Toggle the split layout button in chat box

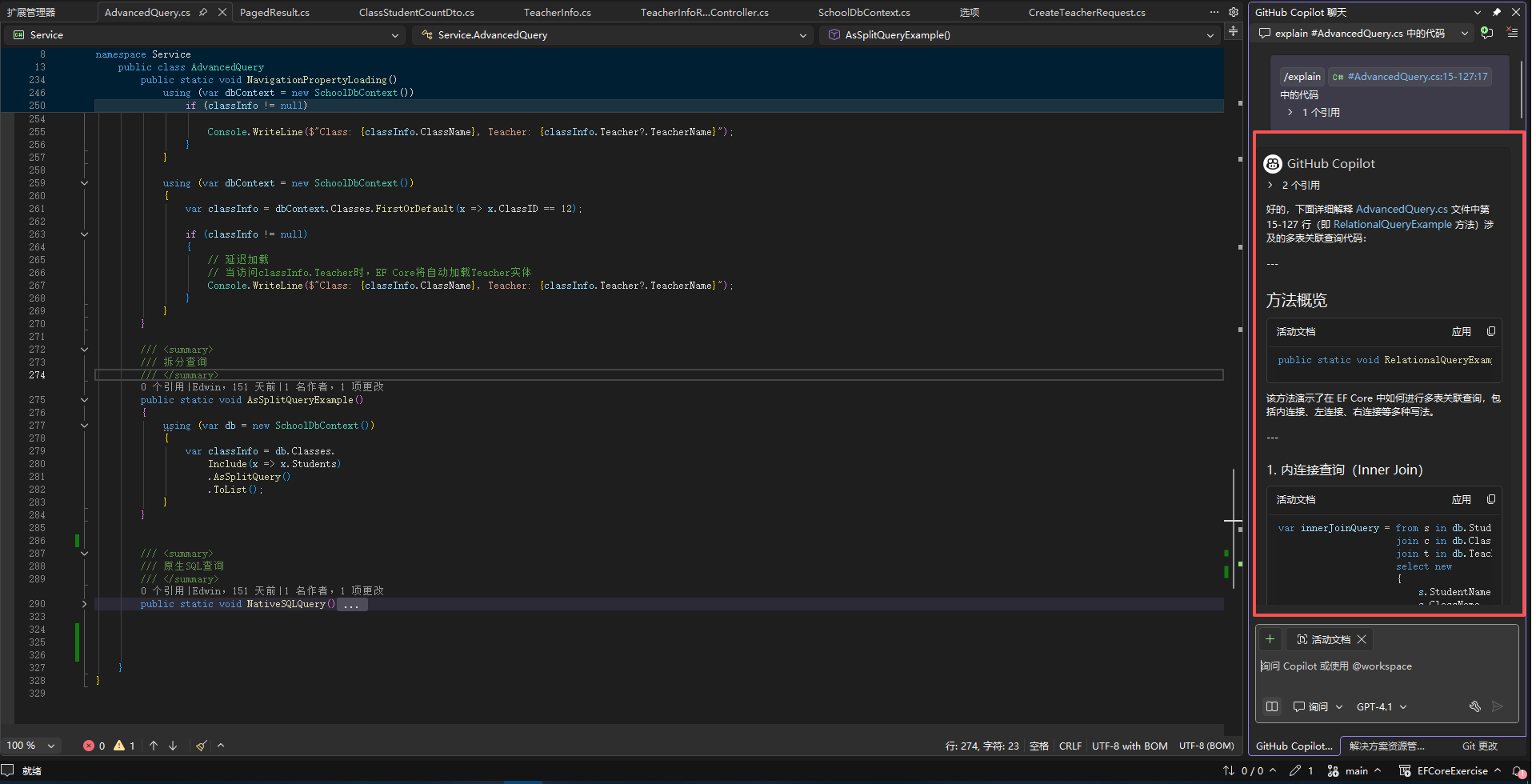(x=1272, y=706)
